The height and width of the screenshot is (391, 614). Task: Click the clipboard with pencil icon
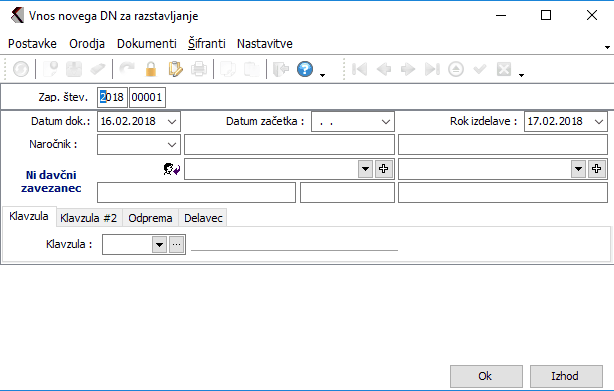click(x=175, y=69)
